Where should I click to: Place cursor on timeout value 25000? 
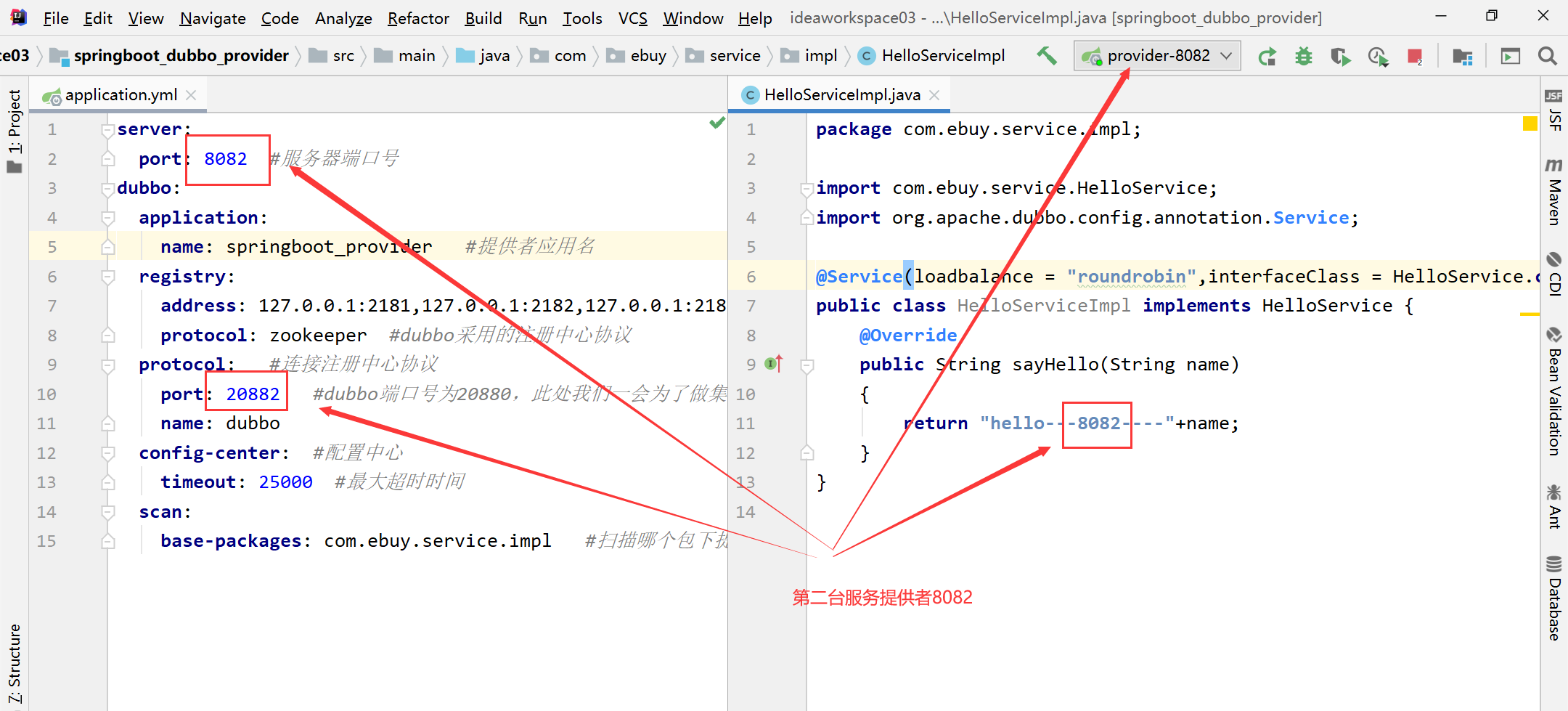[285, 482]
